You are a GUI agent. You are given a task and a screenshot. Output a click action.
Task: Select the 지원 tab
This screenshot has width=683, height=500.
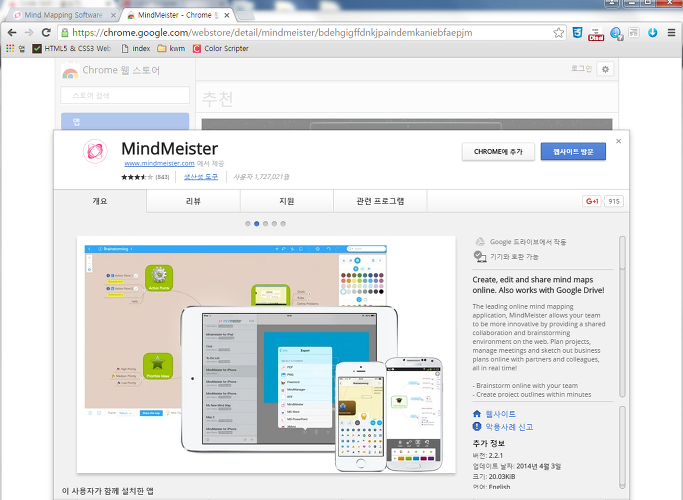(x=287, y=201)
